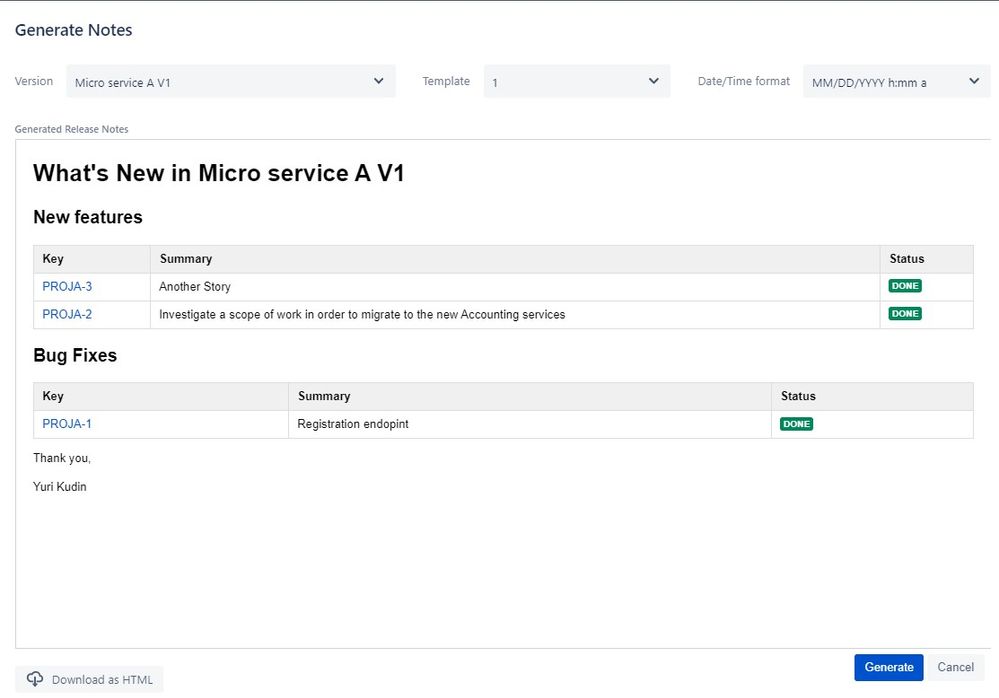999x698 pixels.
Task: Click the DONE status badge for PROJA-1
Action: [x=796, y=424]
